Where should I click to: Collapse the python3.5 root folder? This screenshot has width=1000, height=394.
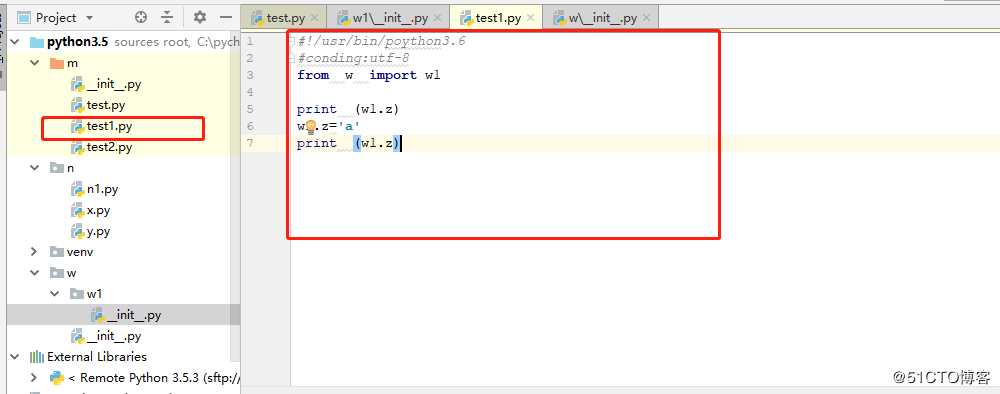tap(15, 42)
